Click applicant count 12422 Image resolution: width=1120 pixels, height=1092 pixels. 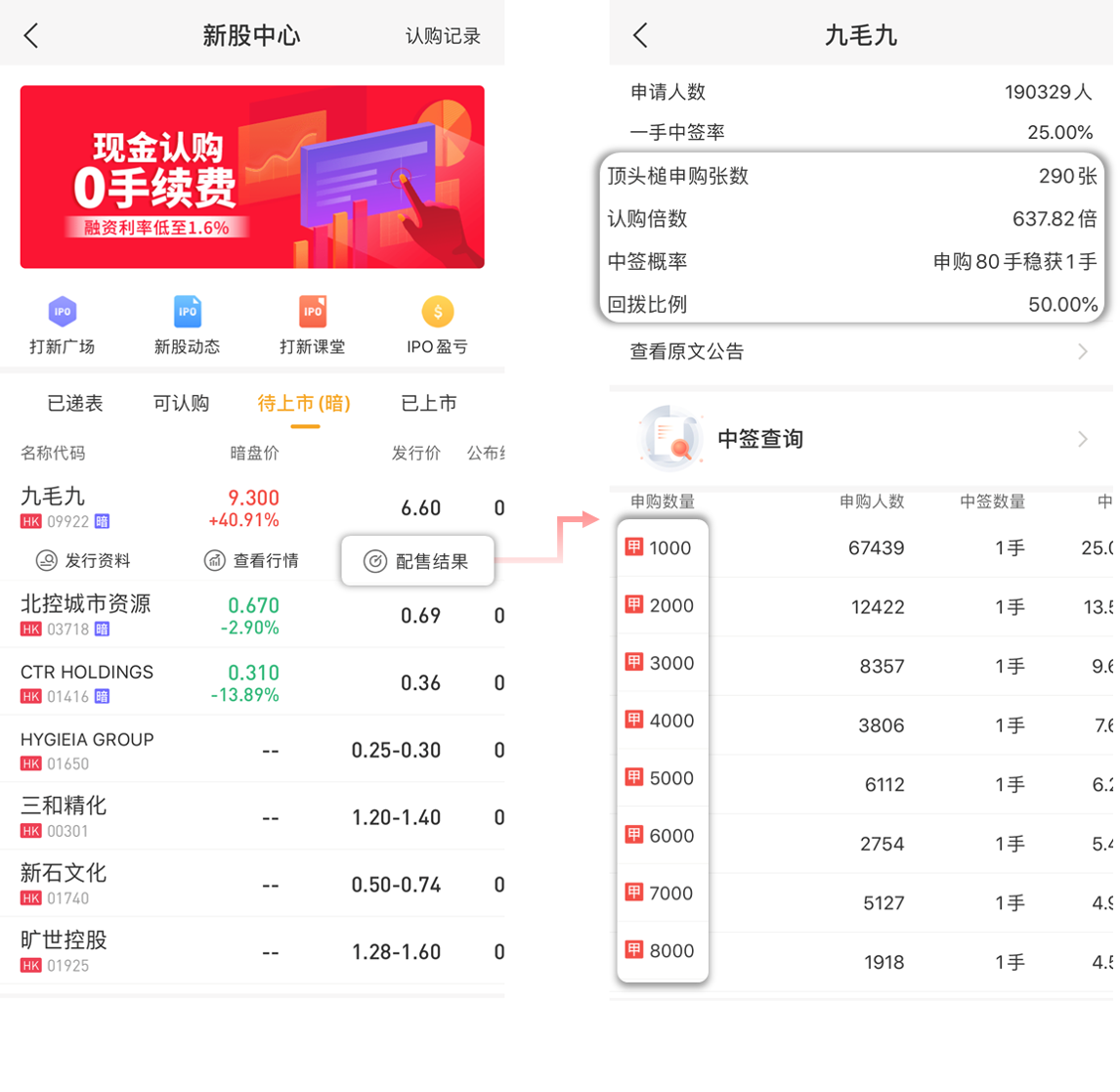click(x=878, y=607)
